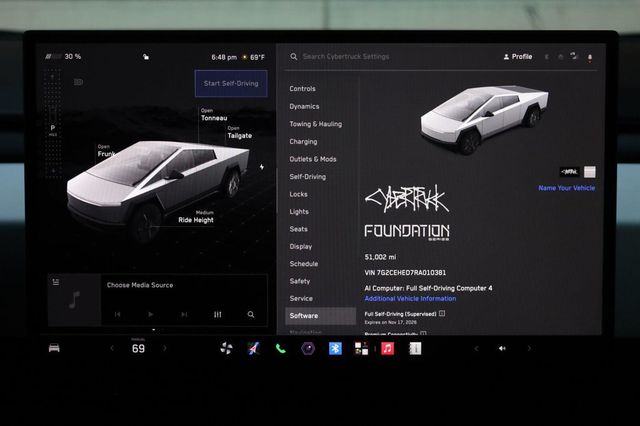This screenshot has height=426, width=640.
Task: Tap the garage home icon in header
Action: pos(561,57)
